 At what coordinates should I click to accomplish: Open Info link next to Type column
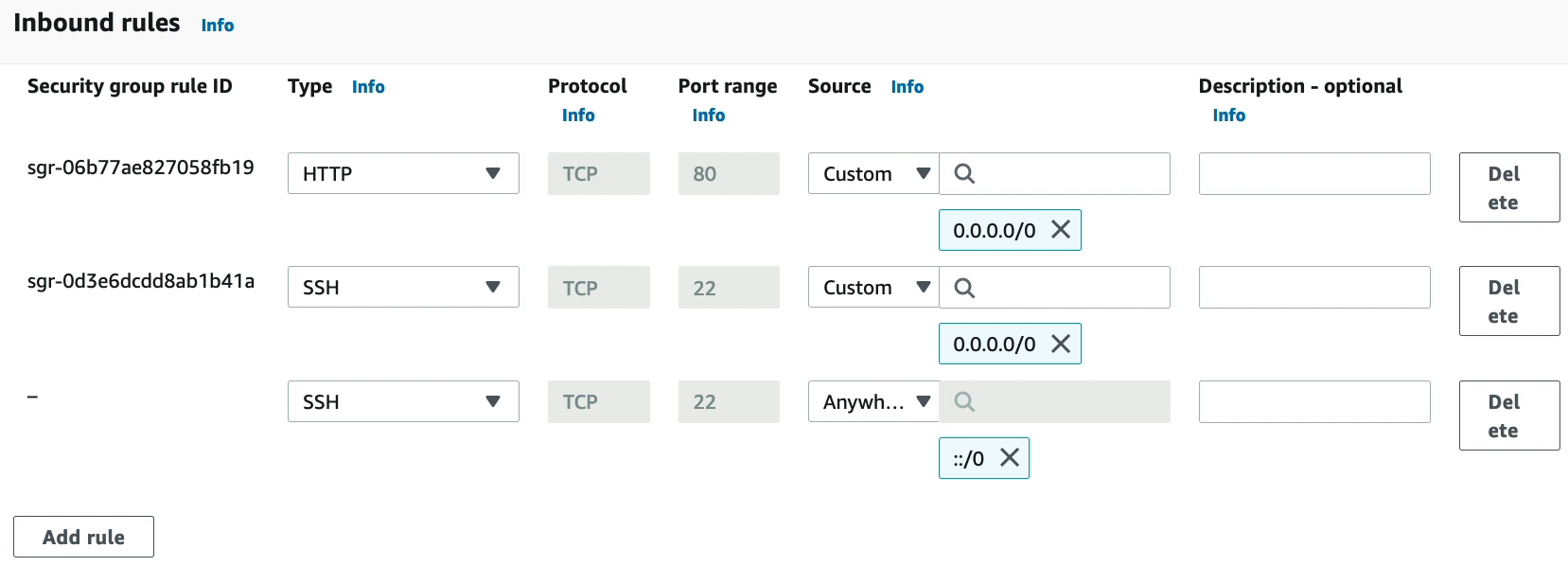pos(368,87)
